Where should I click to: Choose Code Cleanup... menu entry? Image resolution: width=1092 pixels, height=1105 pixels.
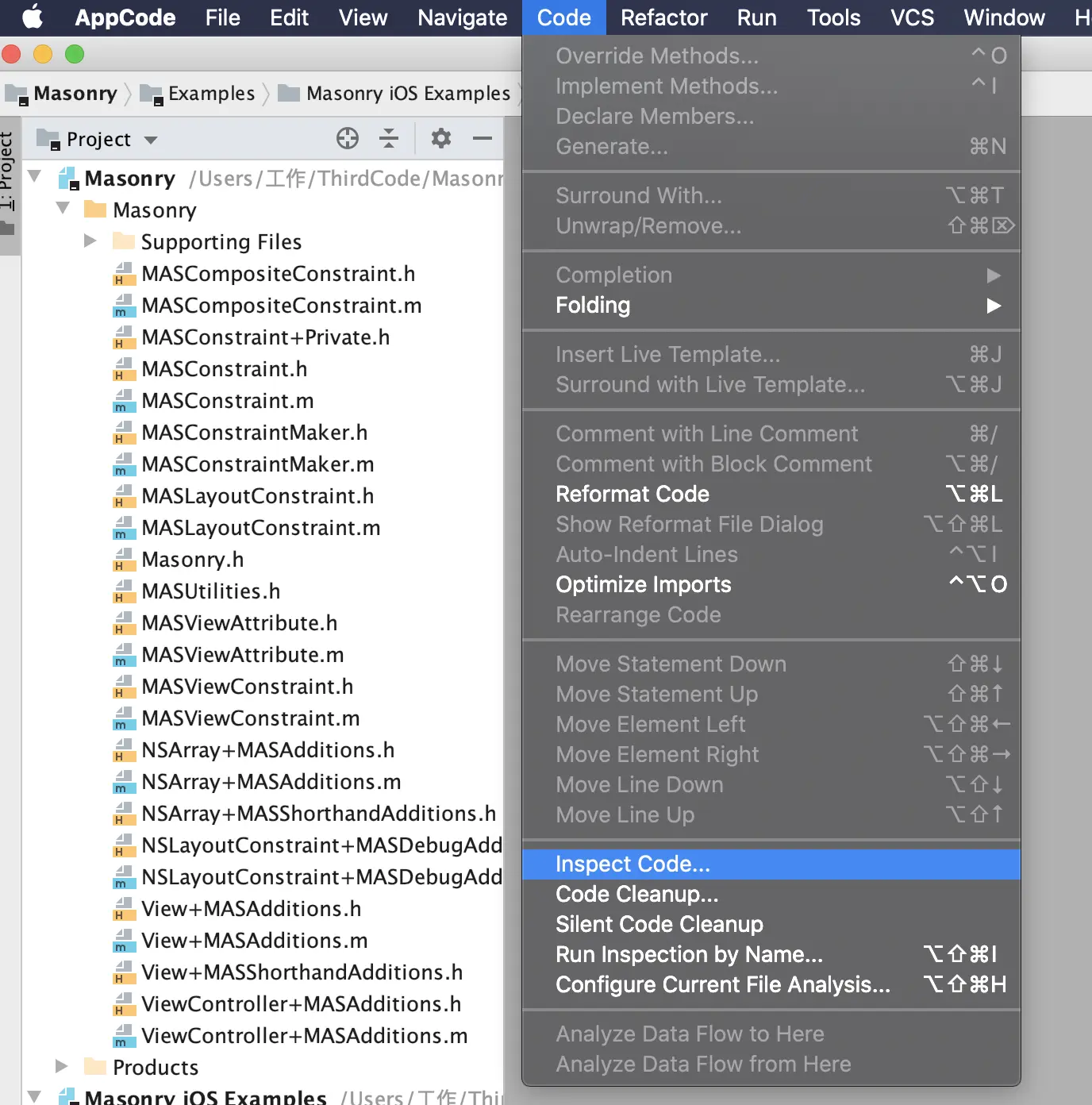(771, 895)
